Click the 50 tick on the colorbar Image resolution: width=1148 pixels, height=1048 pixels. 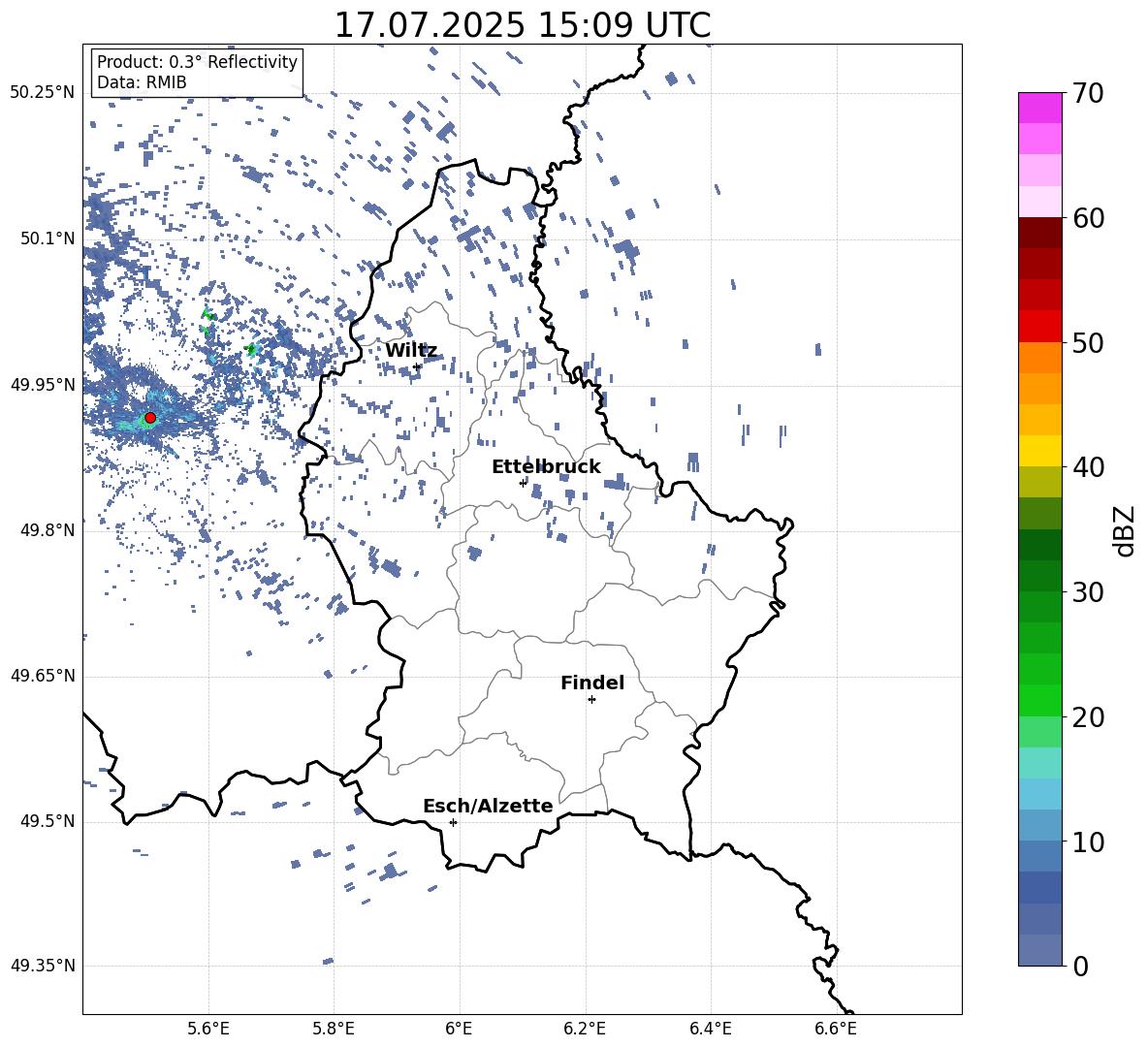tap(1088, 343)
